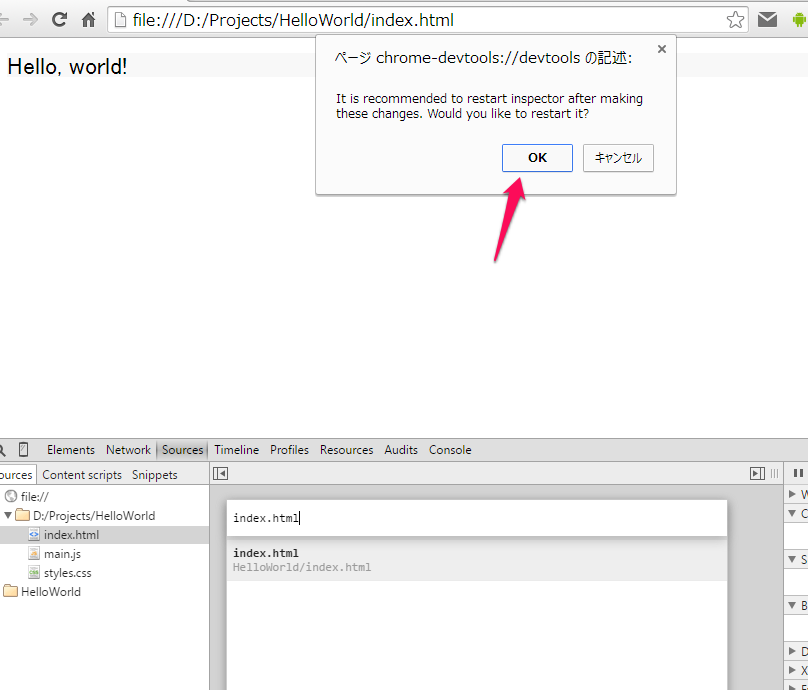Image resolution: width=808 pixels, height=690 pixels.
Task: Select the Elements inspection magnifier icon
Action: pyautogui.click(x=5, y=450)
